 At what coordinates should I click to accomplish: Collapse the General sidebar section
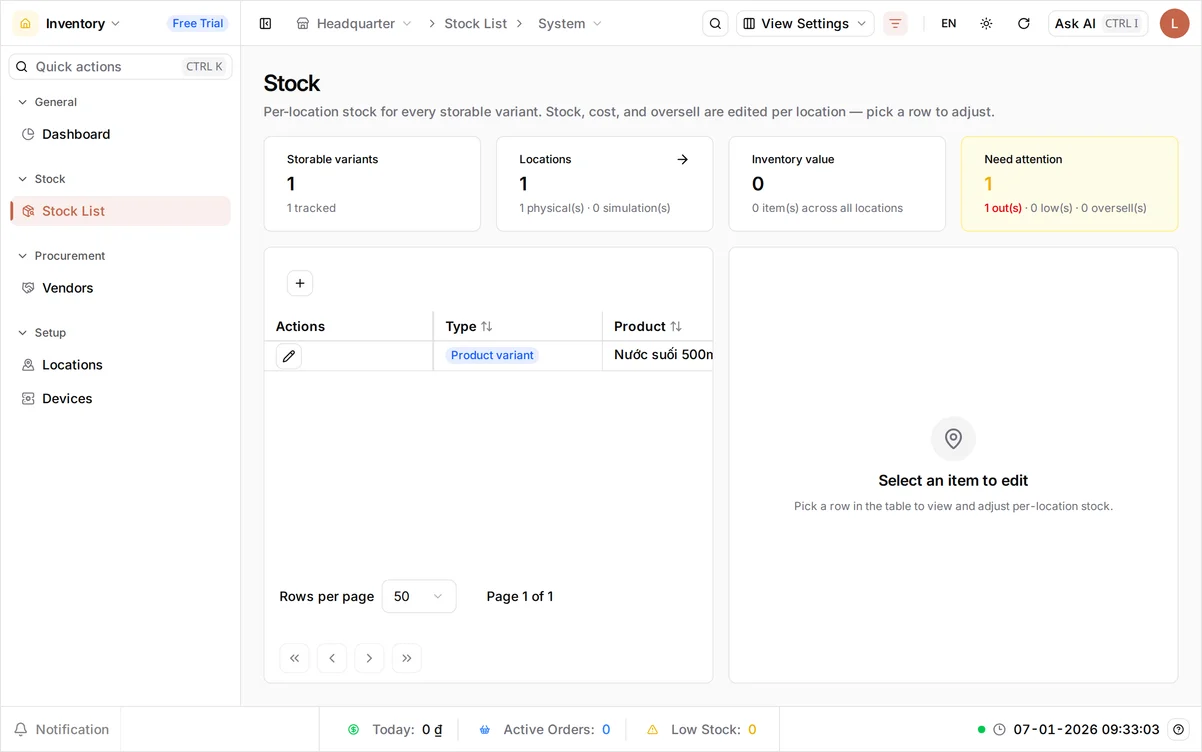tap(48, 102)
